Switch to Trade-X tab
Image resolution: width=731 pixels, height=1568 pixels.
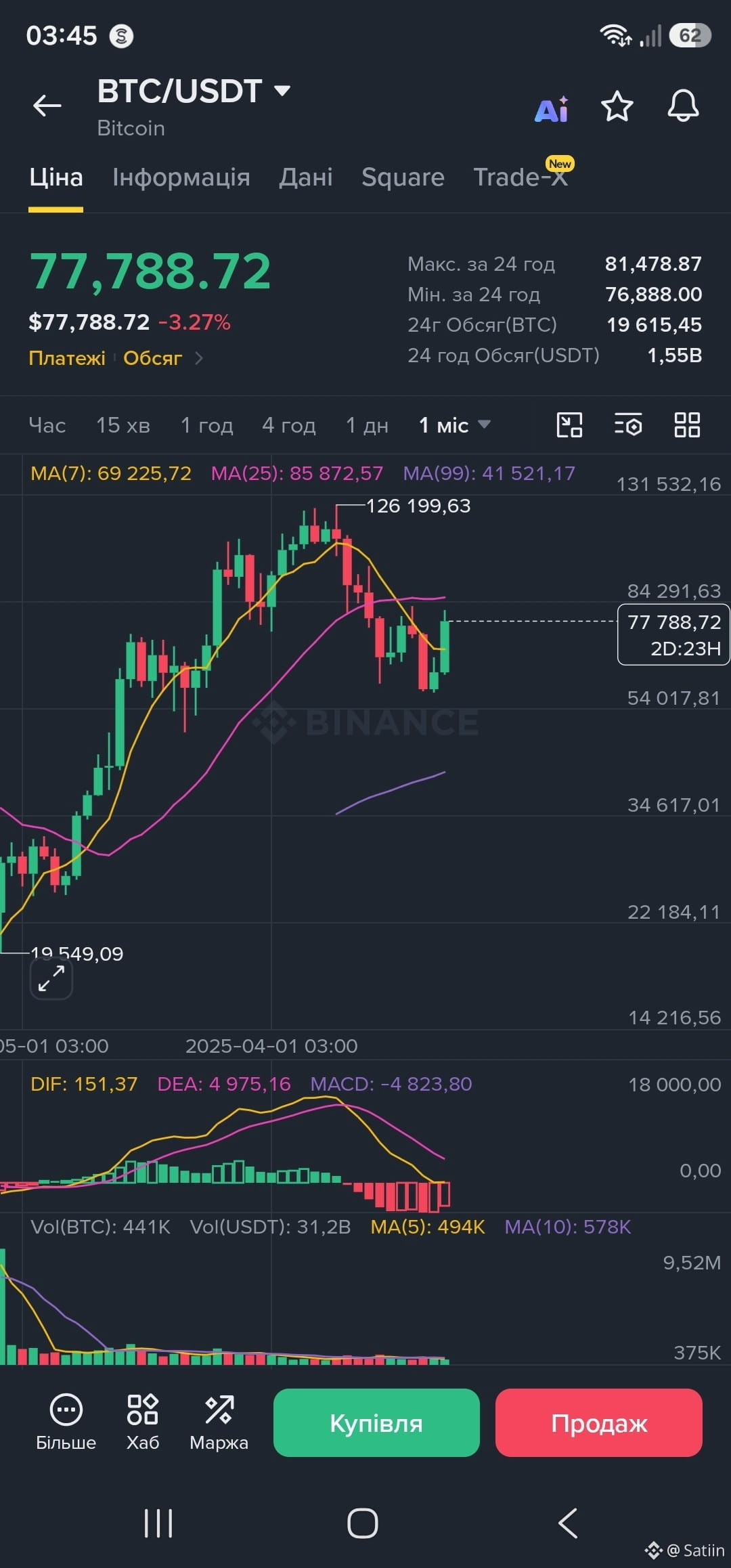point(520,177)
